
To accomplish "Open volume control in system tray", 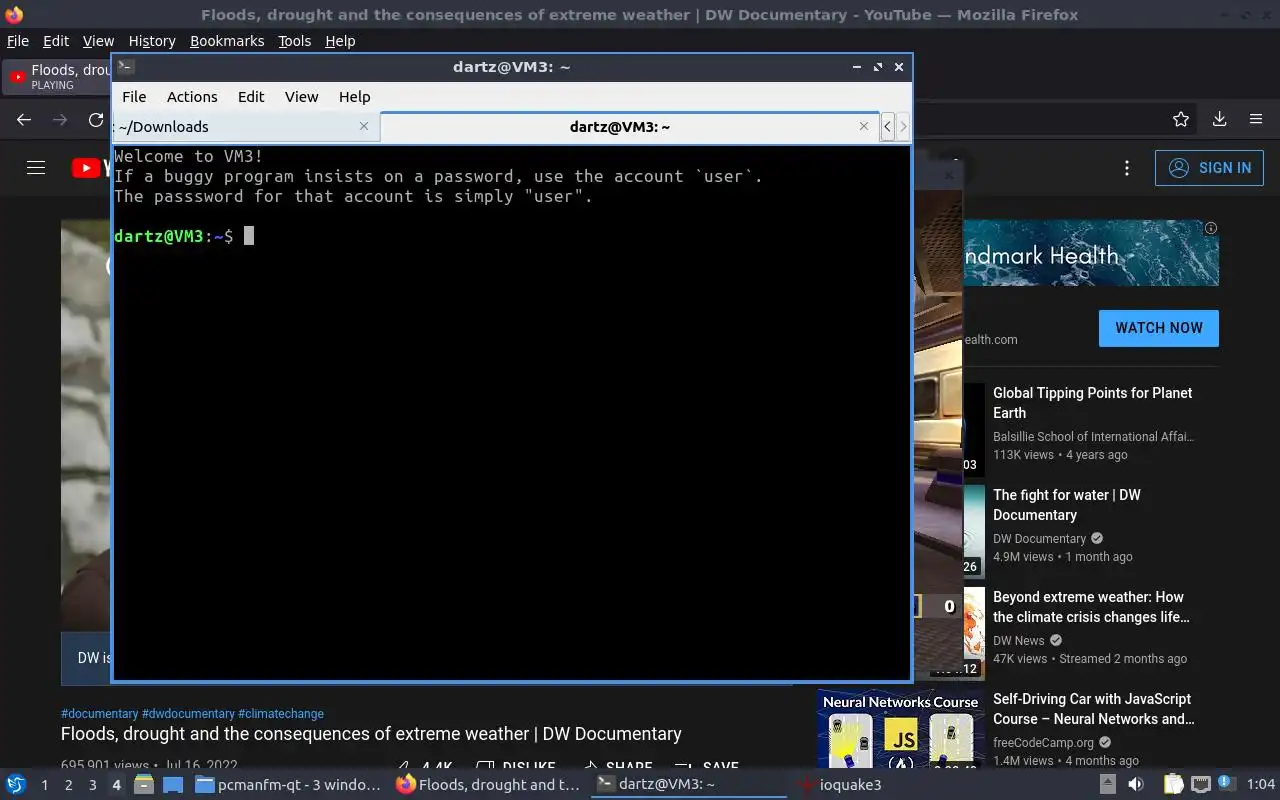I will click(x=1137, y=785).
